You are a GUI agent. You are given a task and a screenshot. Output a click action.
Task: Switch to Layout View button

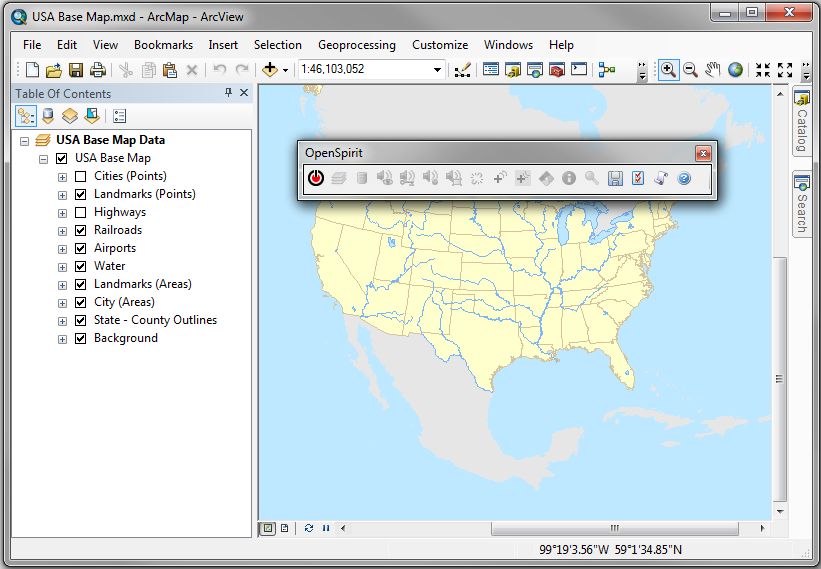284,528
